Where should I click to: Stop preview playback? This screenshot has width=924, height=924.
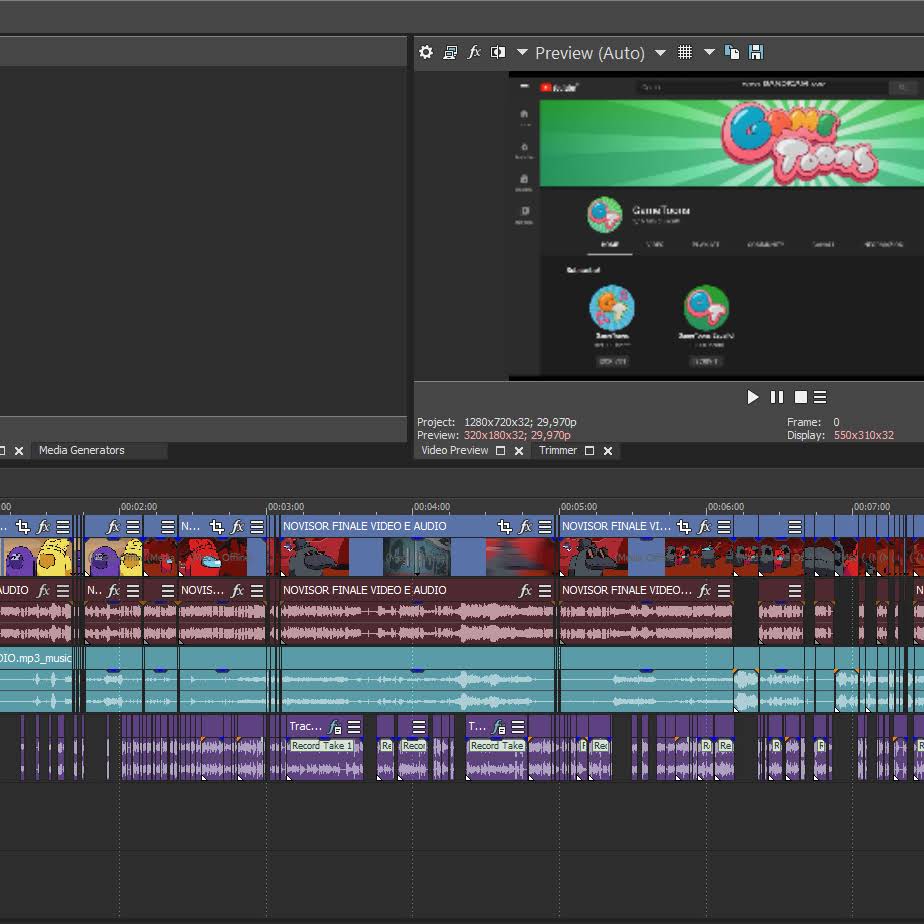click(x=800, y=397)
